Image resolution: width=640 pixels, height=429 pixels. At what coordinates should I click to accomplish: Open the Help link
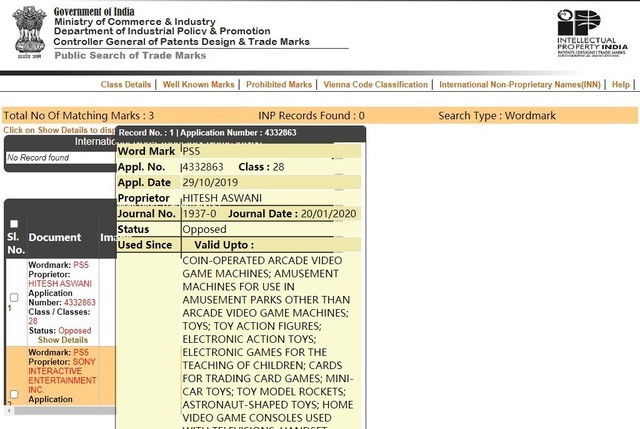click(x=620, y=84)
